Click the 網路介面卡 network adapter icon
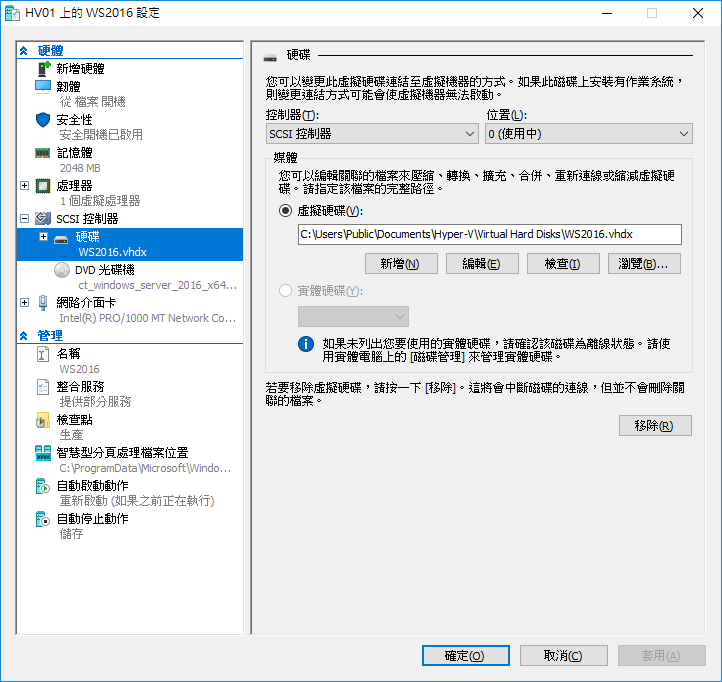Image resolution: width=722 pixels, height=682 pixels. 43,303
